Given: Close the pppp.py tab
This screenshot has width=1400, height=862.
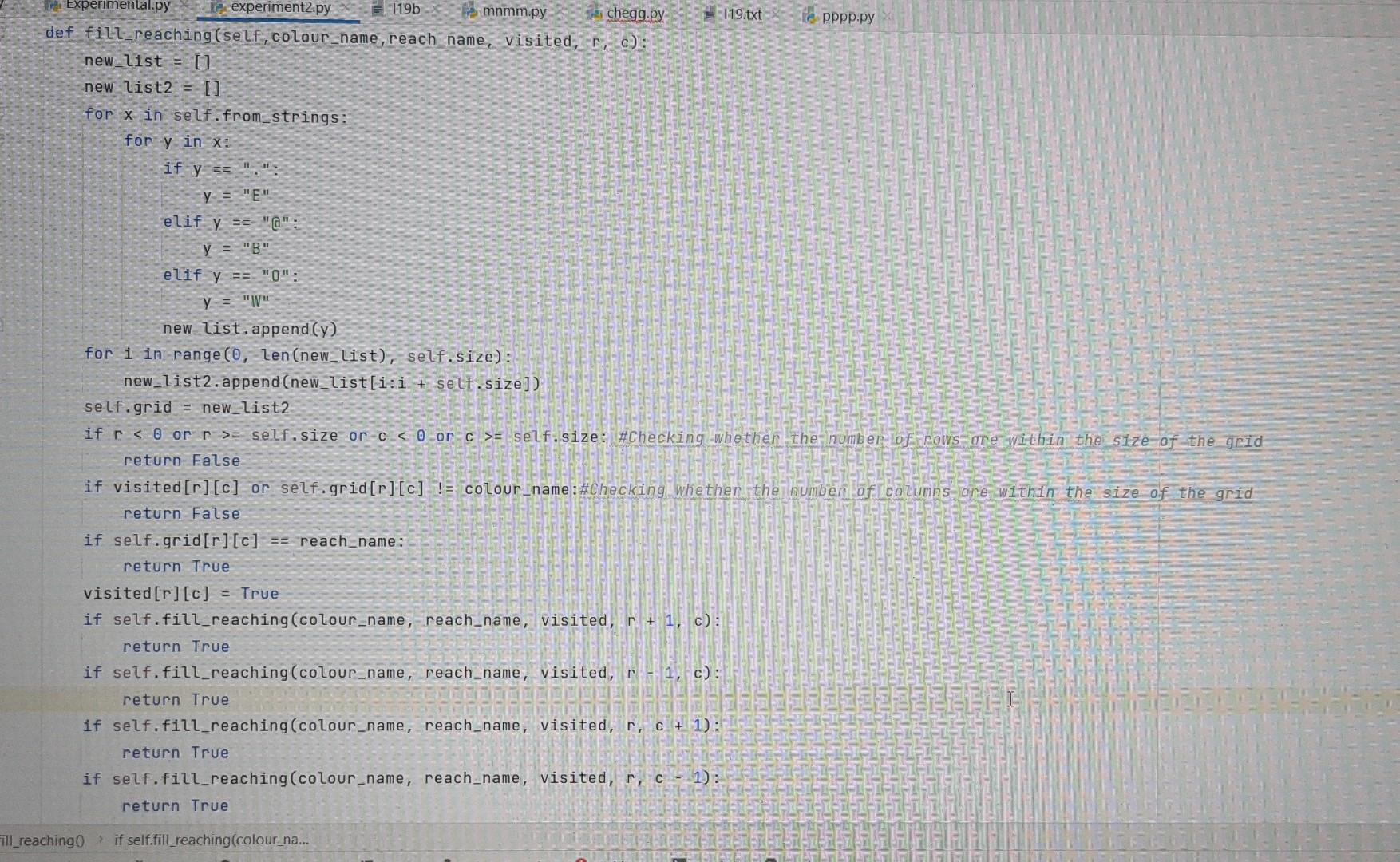Looking at the screenshot, I should [886, 17].
